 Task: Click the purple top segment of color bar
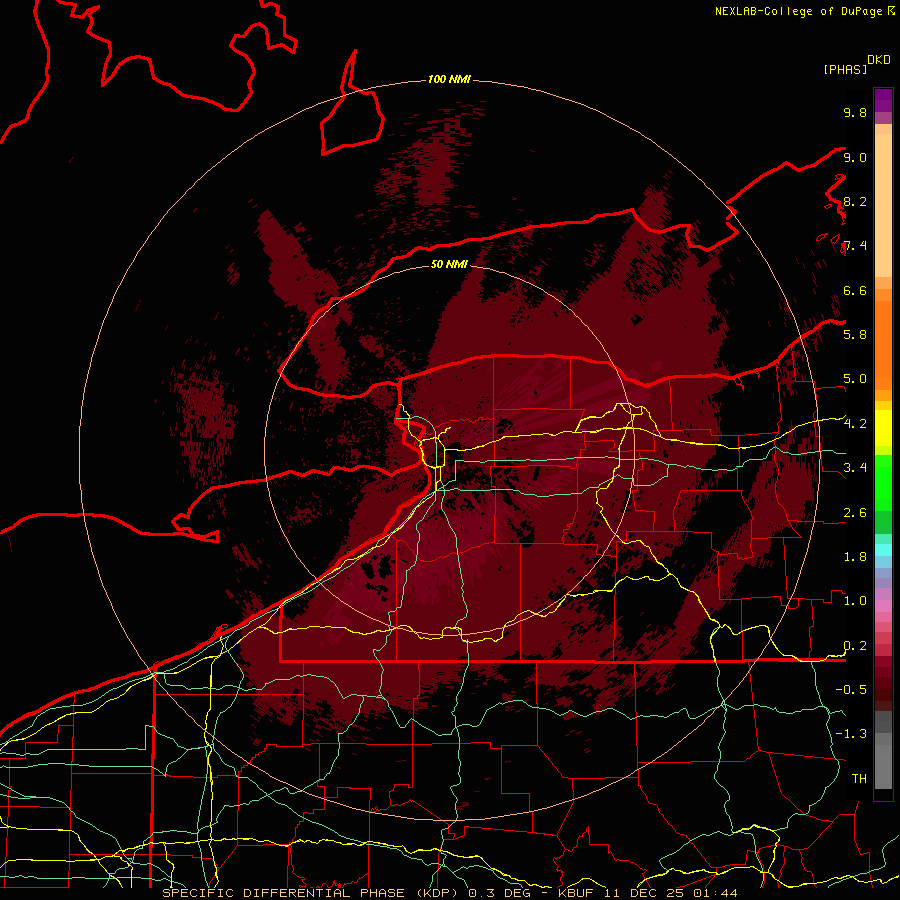coord(883,100)
